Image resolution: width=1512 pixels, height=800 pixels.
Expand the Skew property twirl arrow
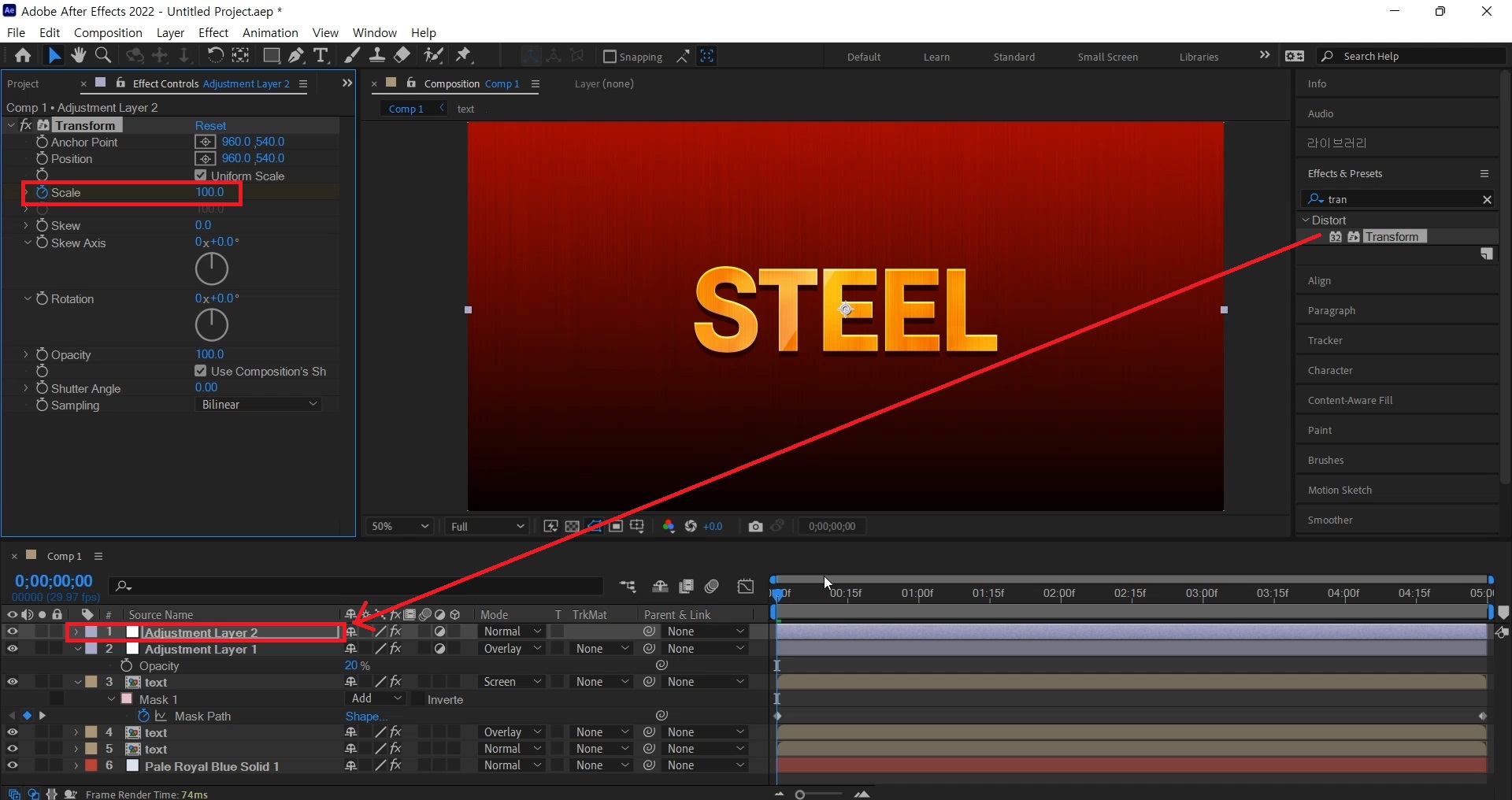click(x=26, y=225)
